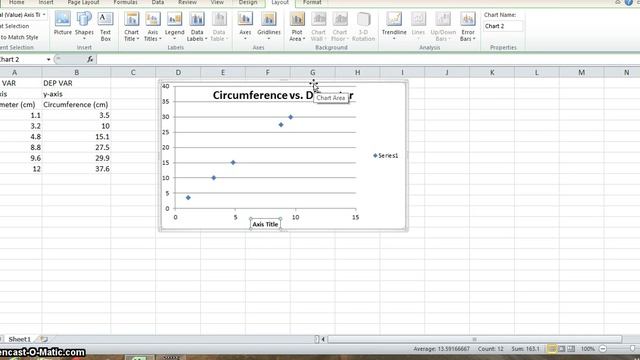Image resolution: width=640 pixels, height=360 pixels.
Task: Click Format Selection button
Action: tap(15, 26)
